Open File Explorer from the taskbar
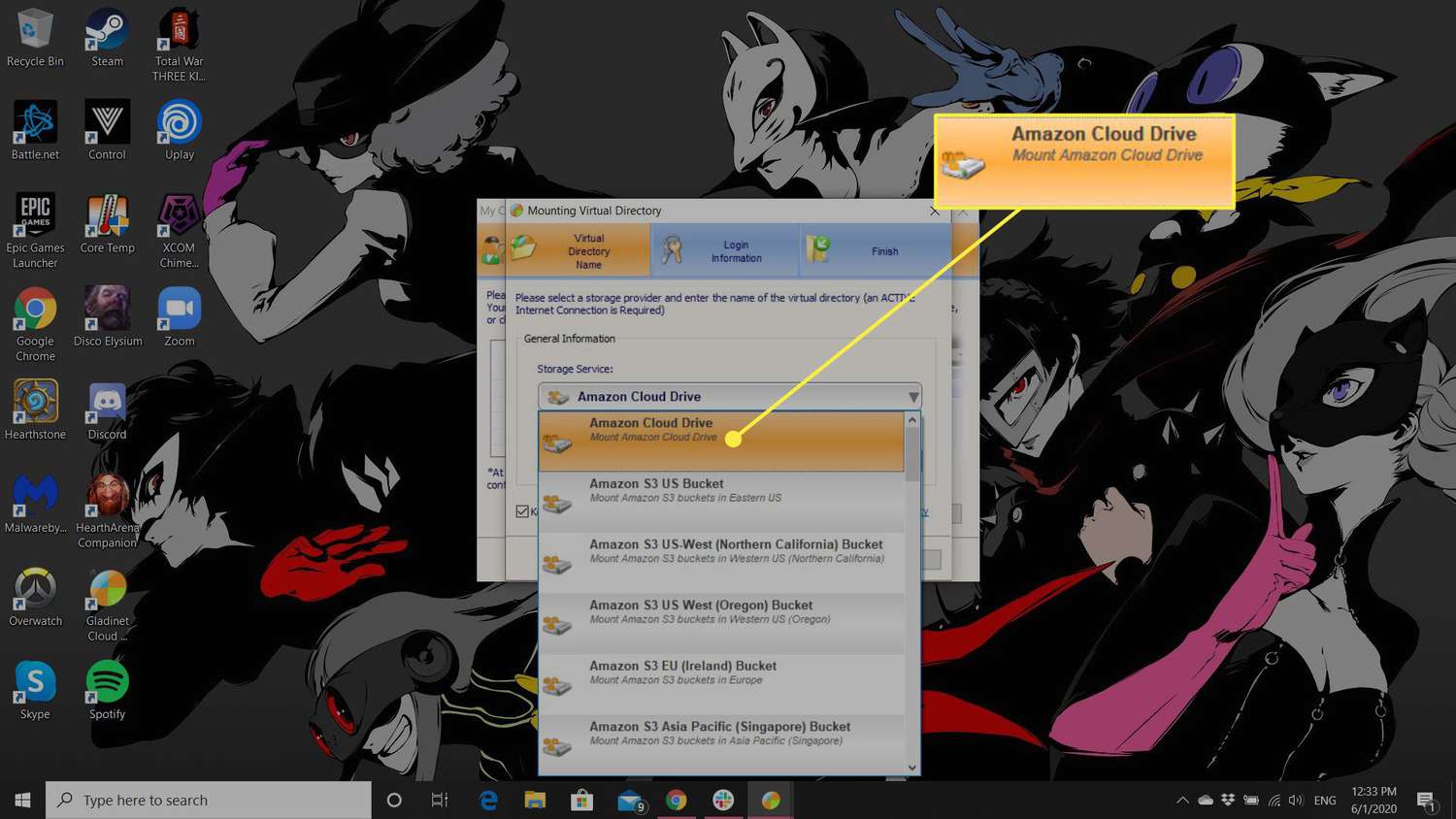The height and width of the screenshot is (819, 1456). [535, 800]
